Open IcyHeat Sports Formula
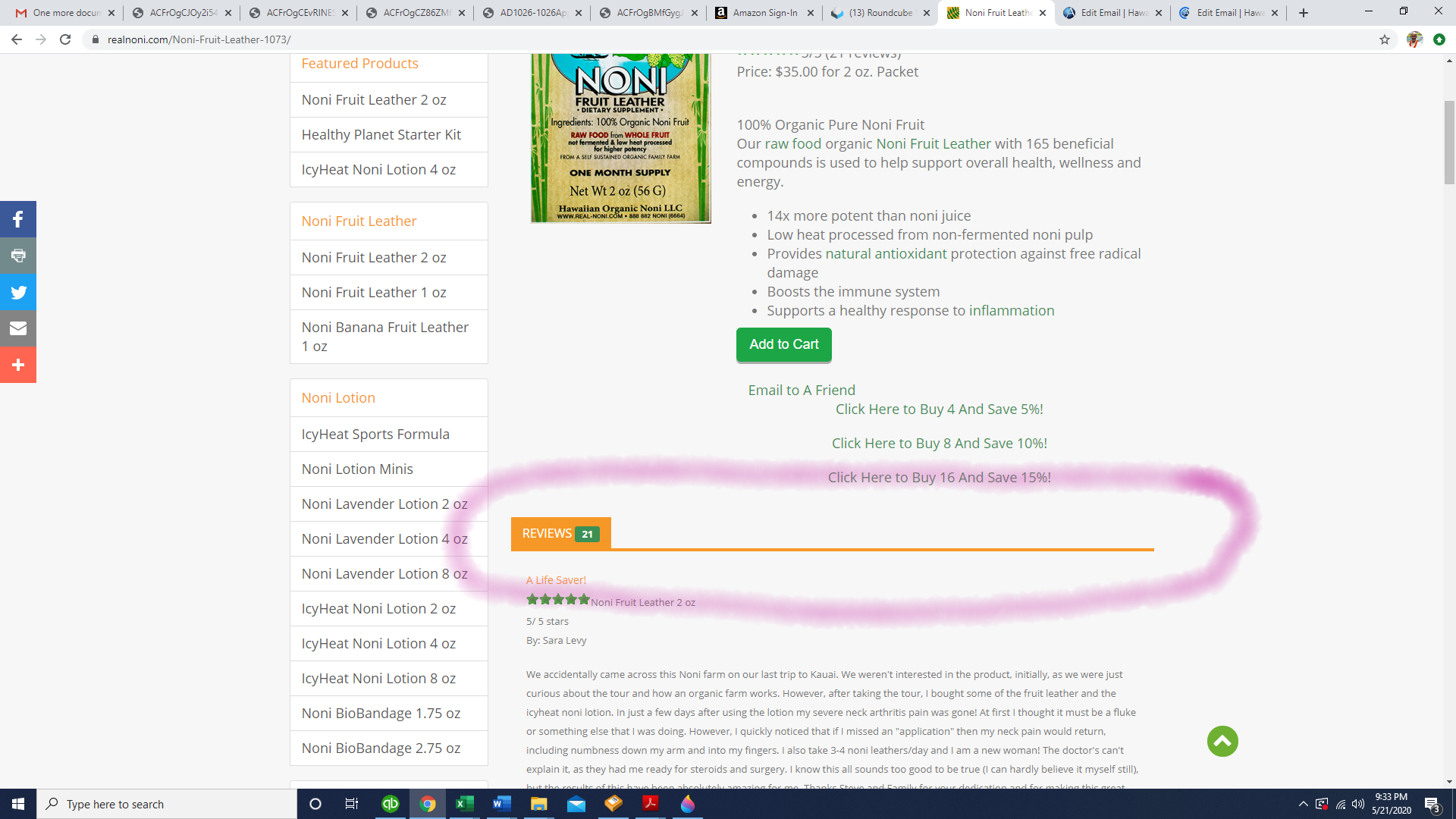Screen dimensions: 1456x819 coord(389,435)
